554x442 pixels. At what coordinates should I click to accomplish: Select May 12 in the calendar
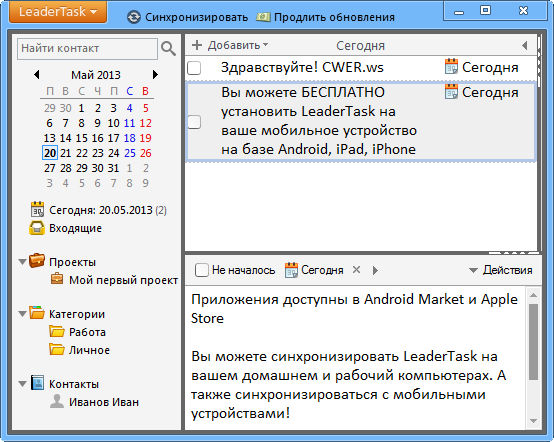pos(146,123)
